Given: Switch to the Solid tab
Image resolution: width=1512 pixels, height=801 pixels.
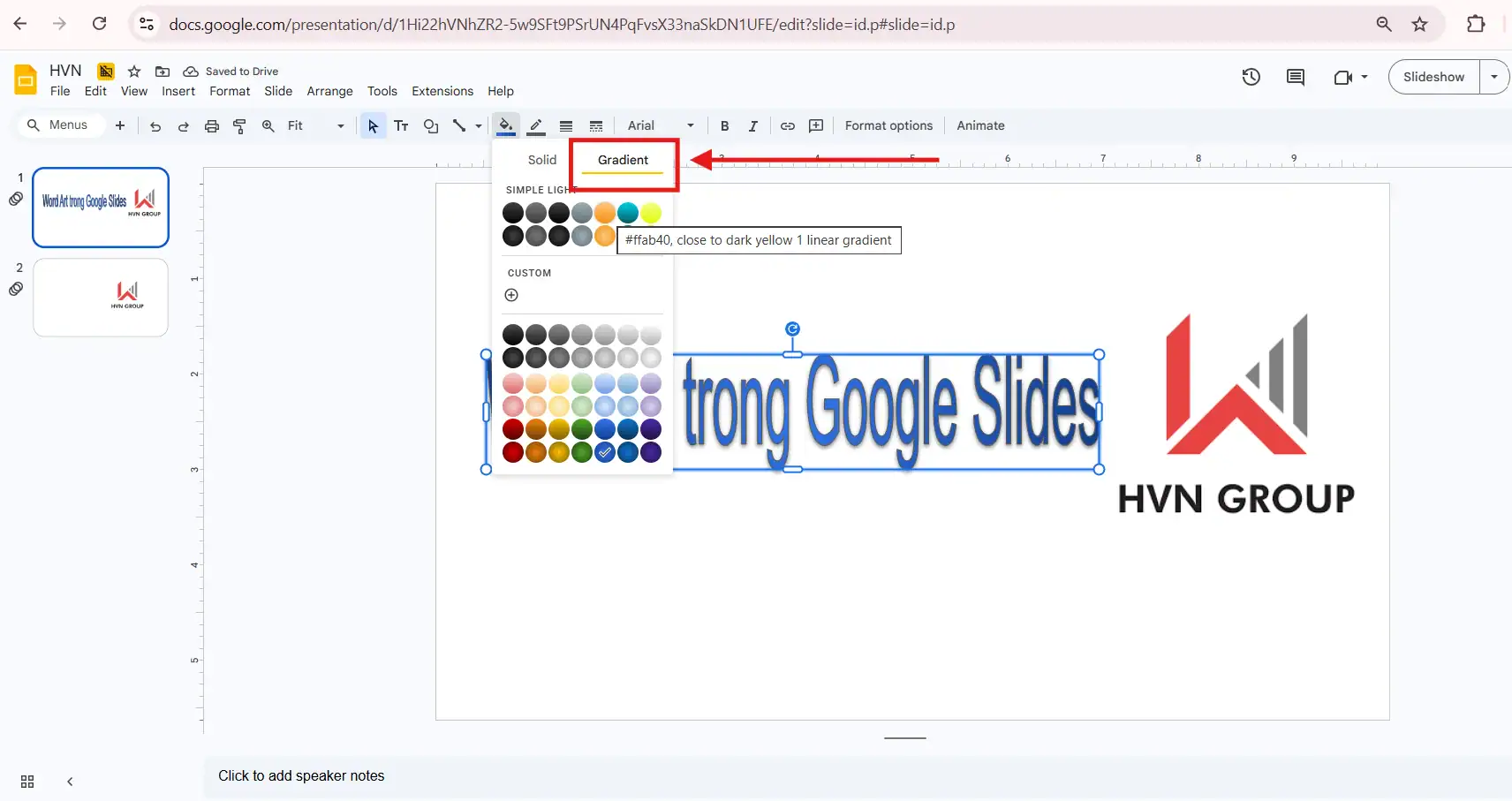Looking at the screenshot, I should click(541, 160).
